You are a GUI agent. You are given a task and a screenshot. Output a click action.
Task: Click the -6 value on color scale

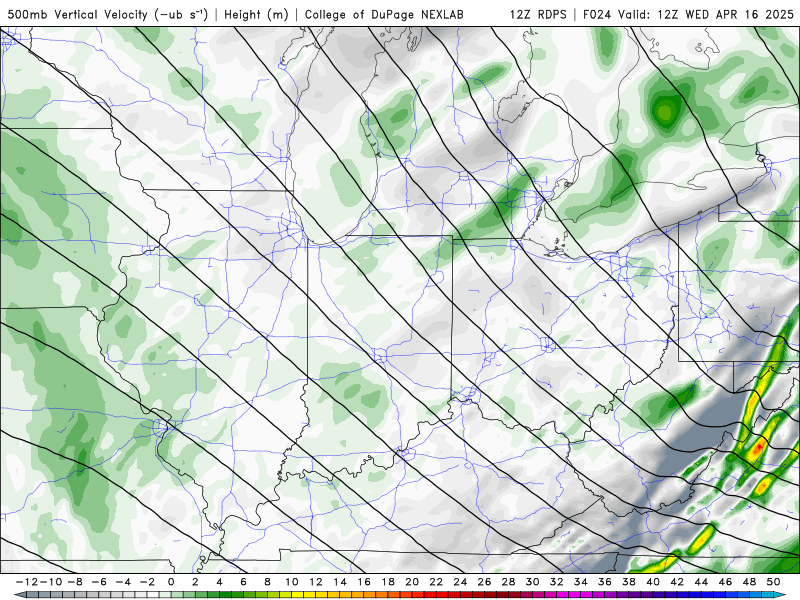pyautogui.click(x=98, y=582)
